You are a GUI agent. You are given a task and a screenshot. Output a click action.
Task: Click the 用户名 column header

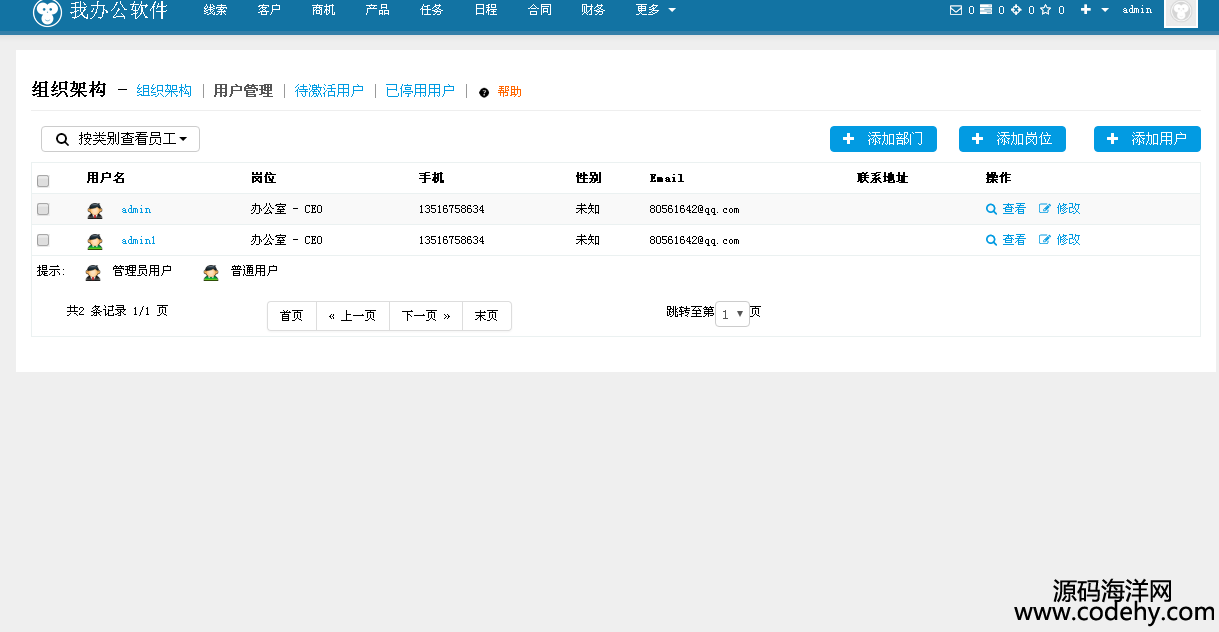106,178
